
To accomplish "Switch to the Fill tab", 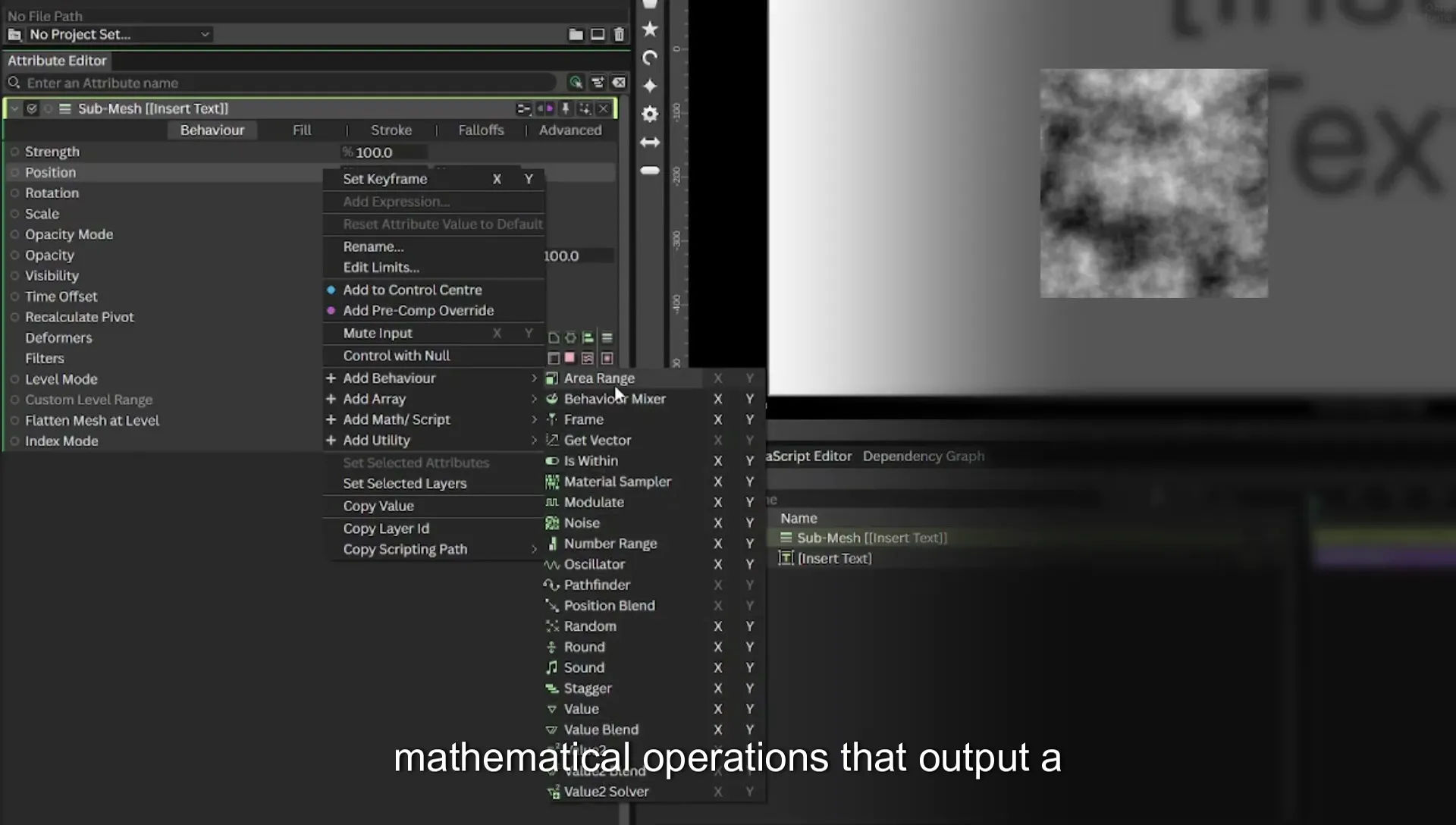I will click(x=302, y=130).
